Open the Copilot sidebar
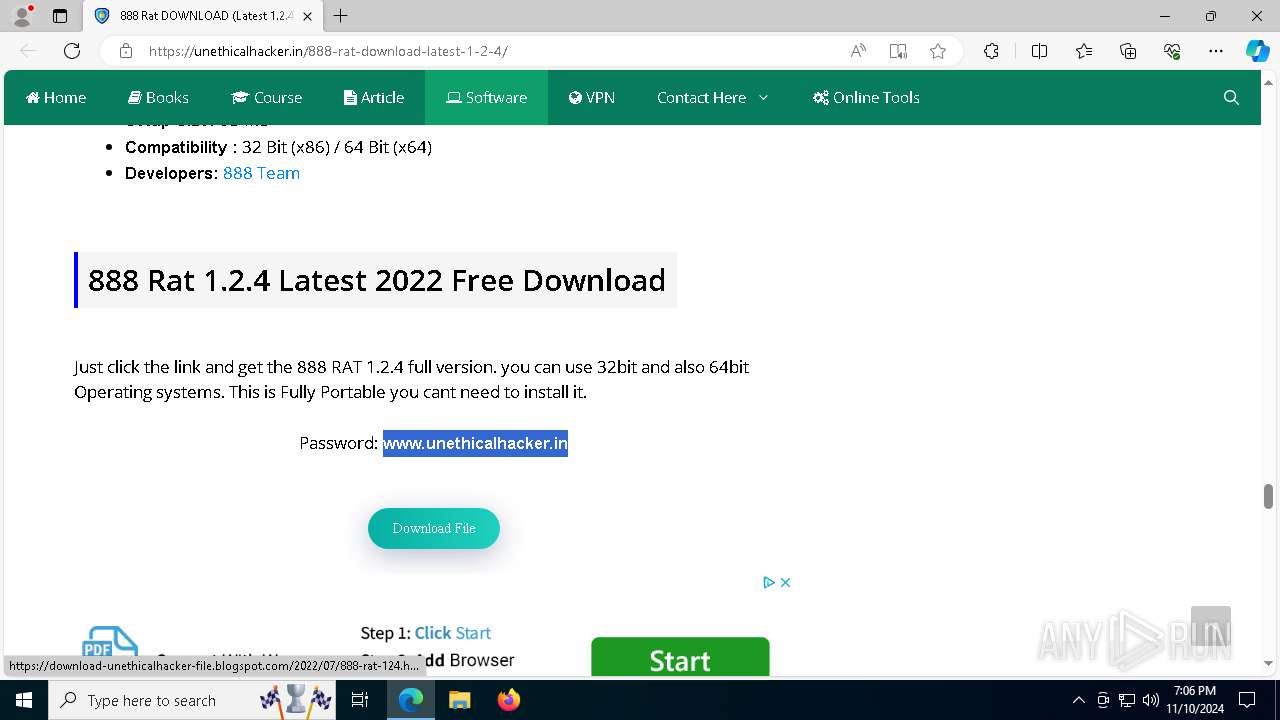Image resolution: width=1280 pixels, height=720 pixels. coord(1257,51)
